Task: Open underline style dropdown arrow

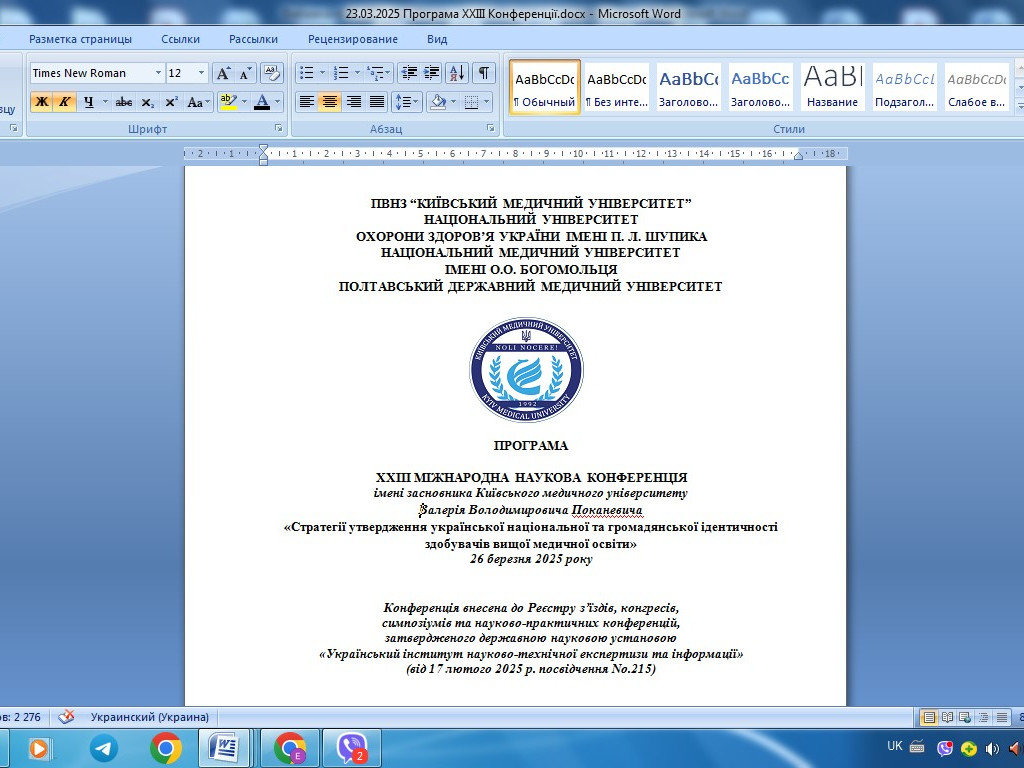Action: [105, 102]
